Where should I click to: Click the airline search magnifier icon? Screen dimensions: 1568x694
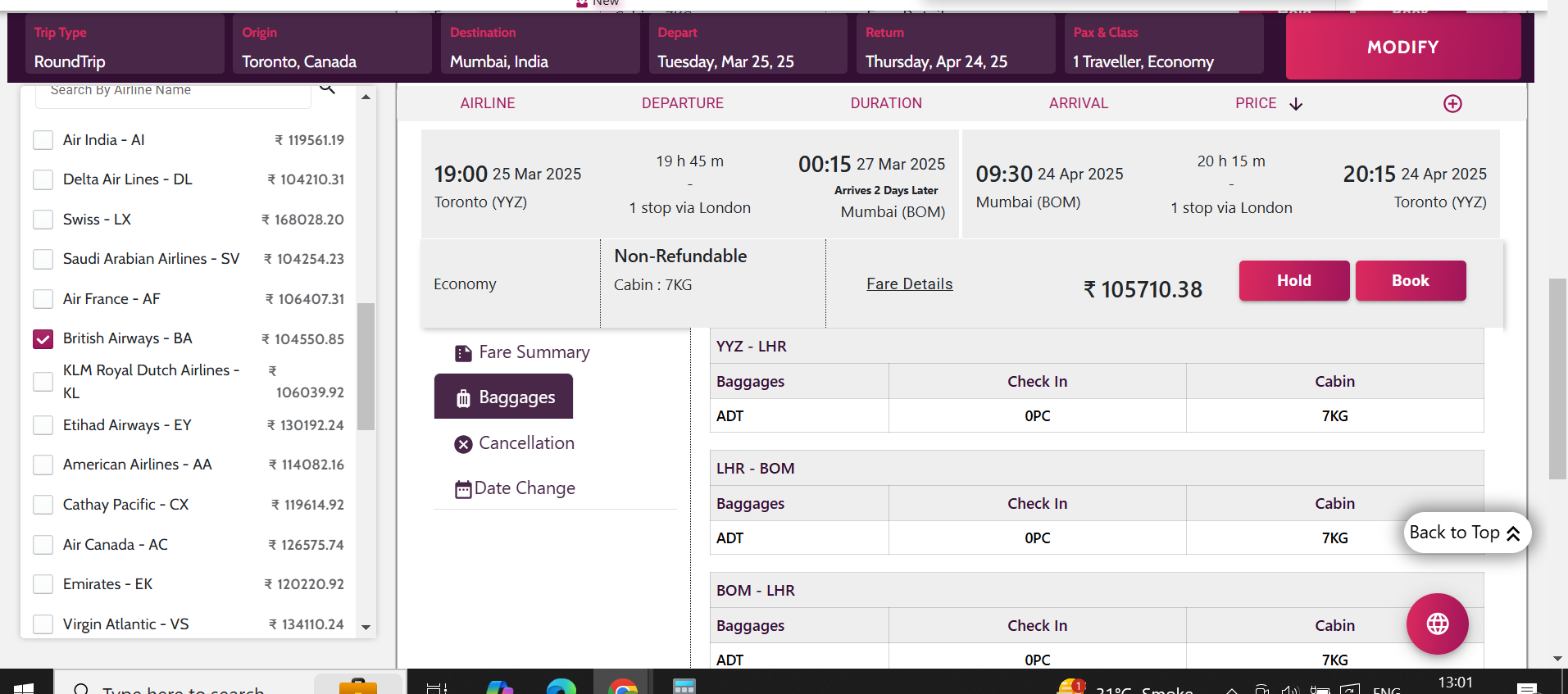point(327,88)
